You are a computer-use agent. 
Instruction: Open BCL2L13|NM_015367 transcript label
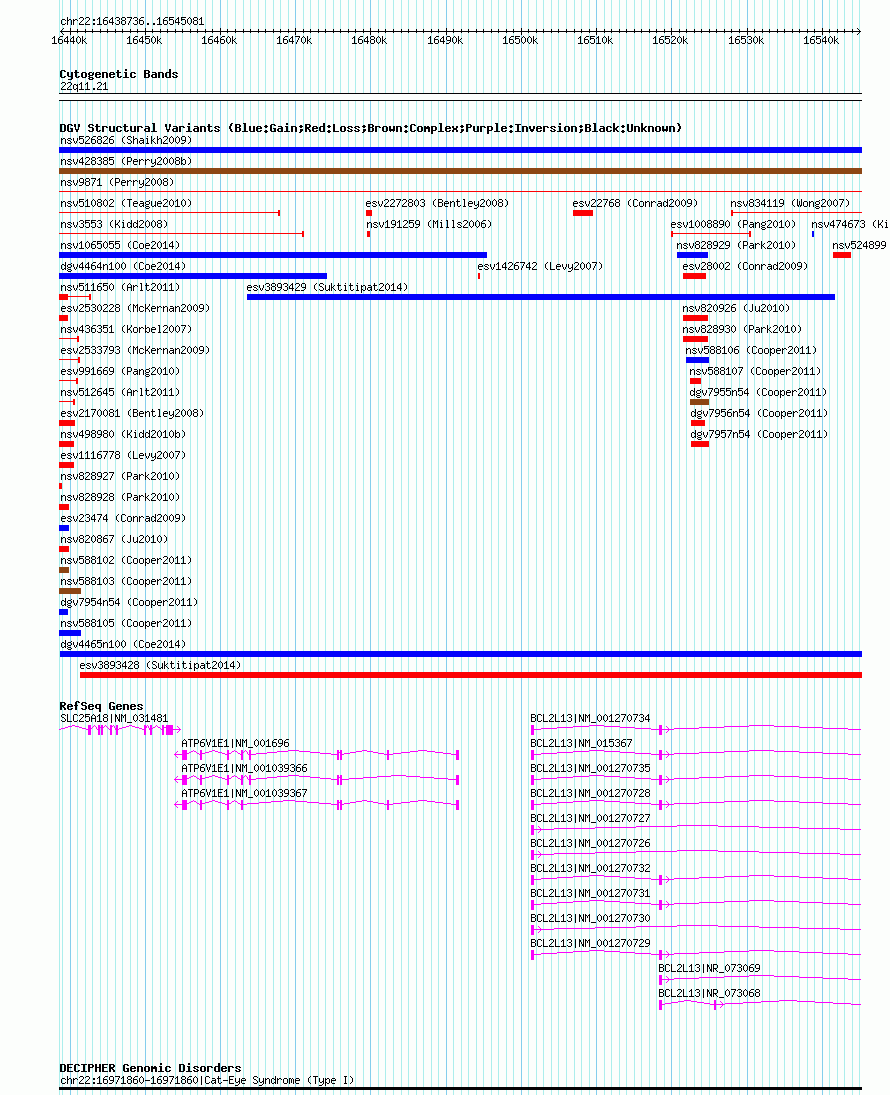(581, 743)
